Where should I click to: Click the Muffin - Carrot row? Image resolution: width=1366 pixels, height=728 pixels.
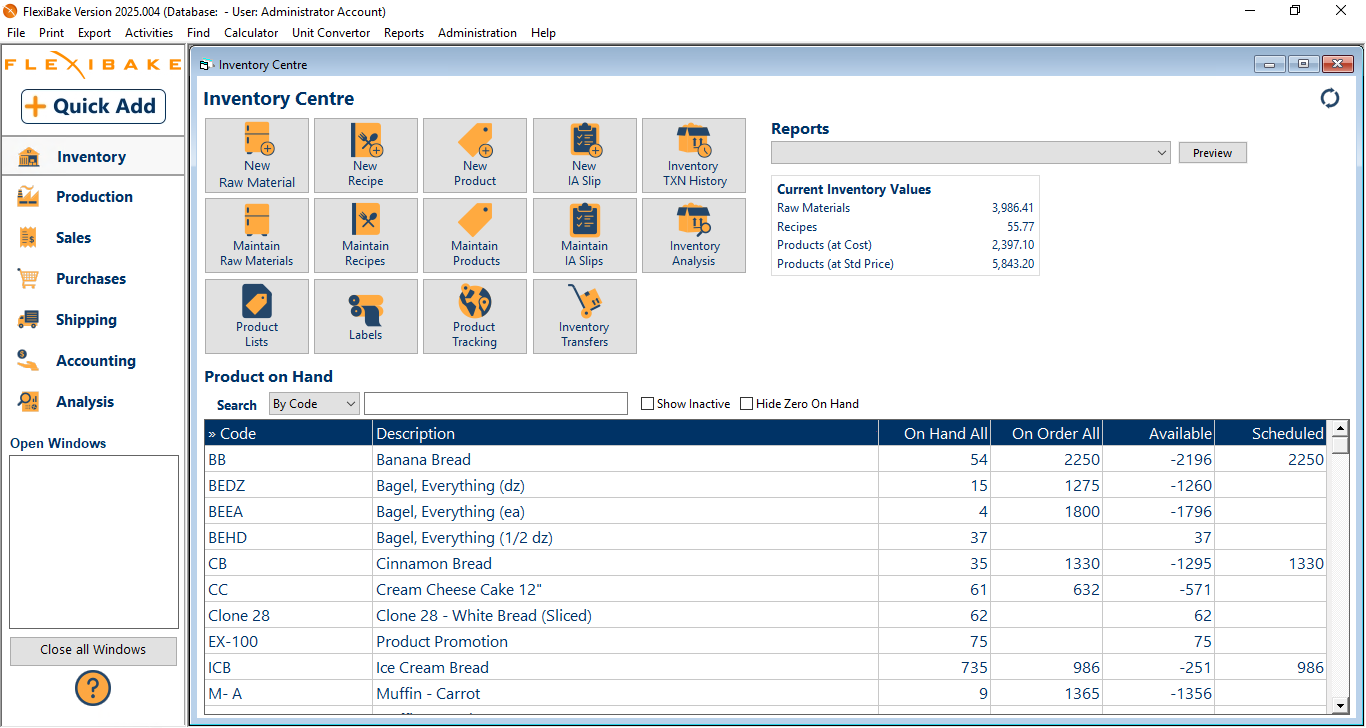(765, 694)
